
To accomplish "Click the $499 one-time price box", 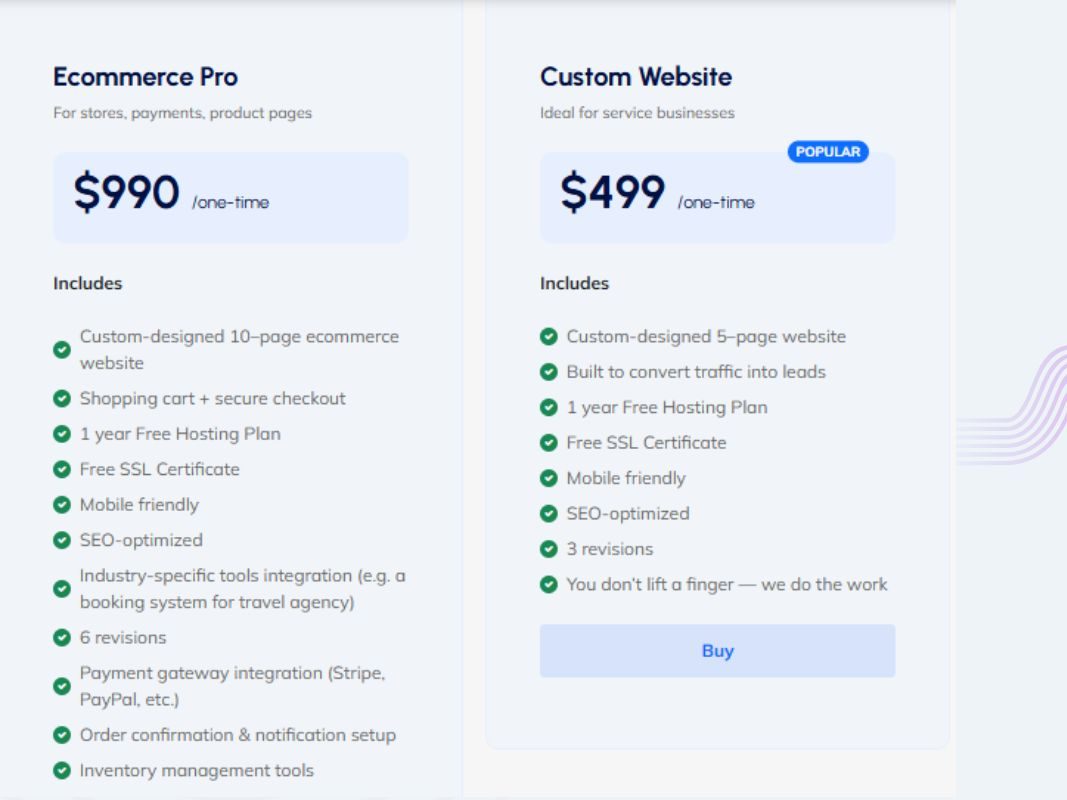I will 717,197.
